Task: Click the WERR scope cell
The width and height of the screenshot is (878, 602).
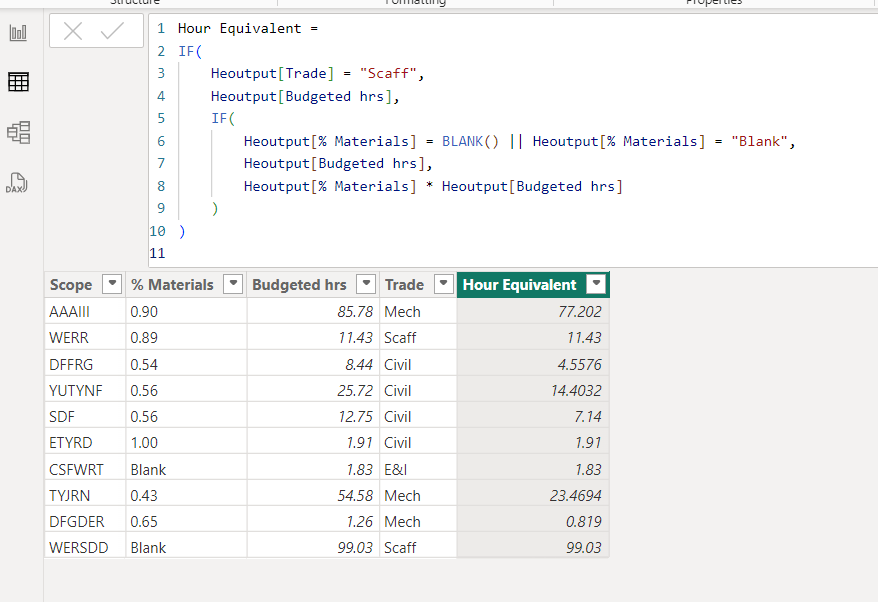Action: point(85,338)
